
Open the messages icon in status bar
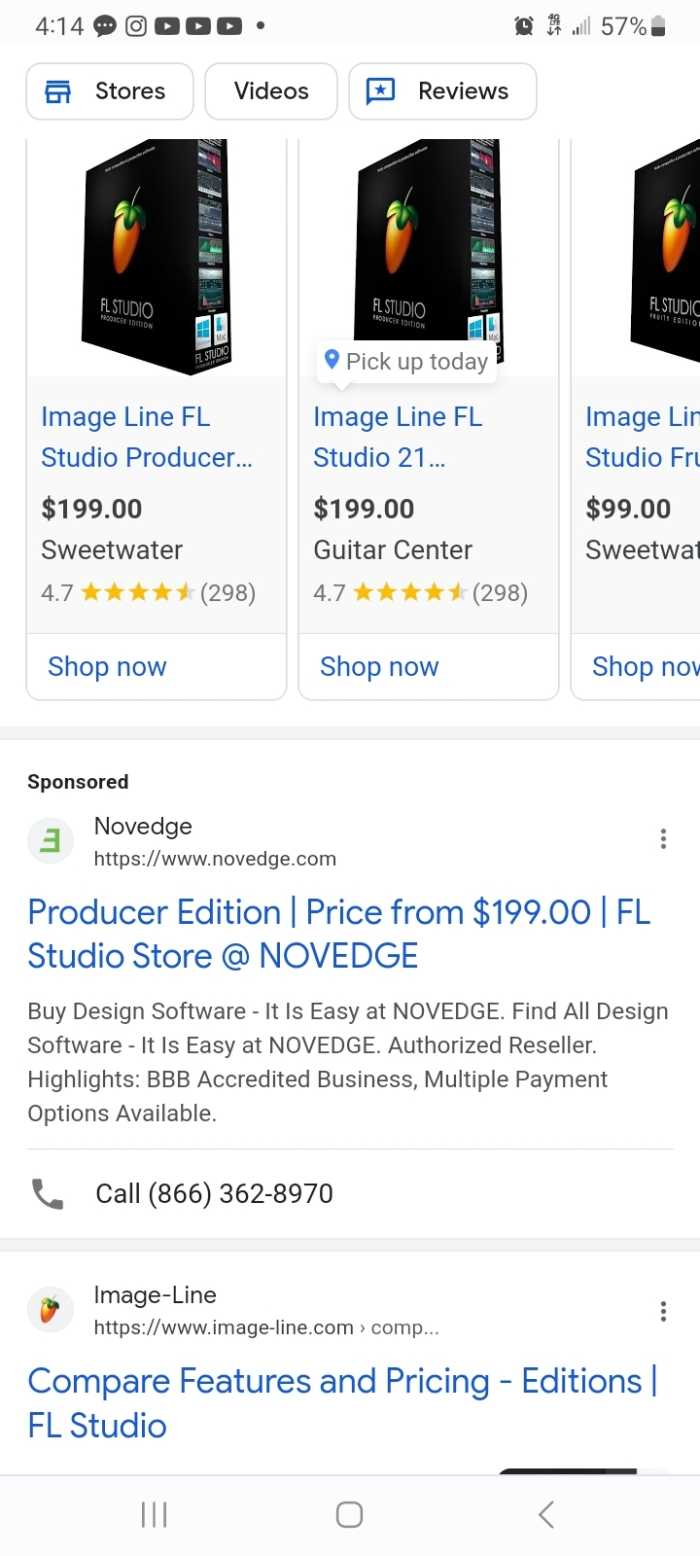[103, 27]
